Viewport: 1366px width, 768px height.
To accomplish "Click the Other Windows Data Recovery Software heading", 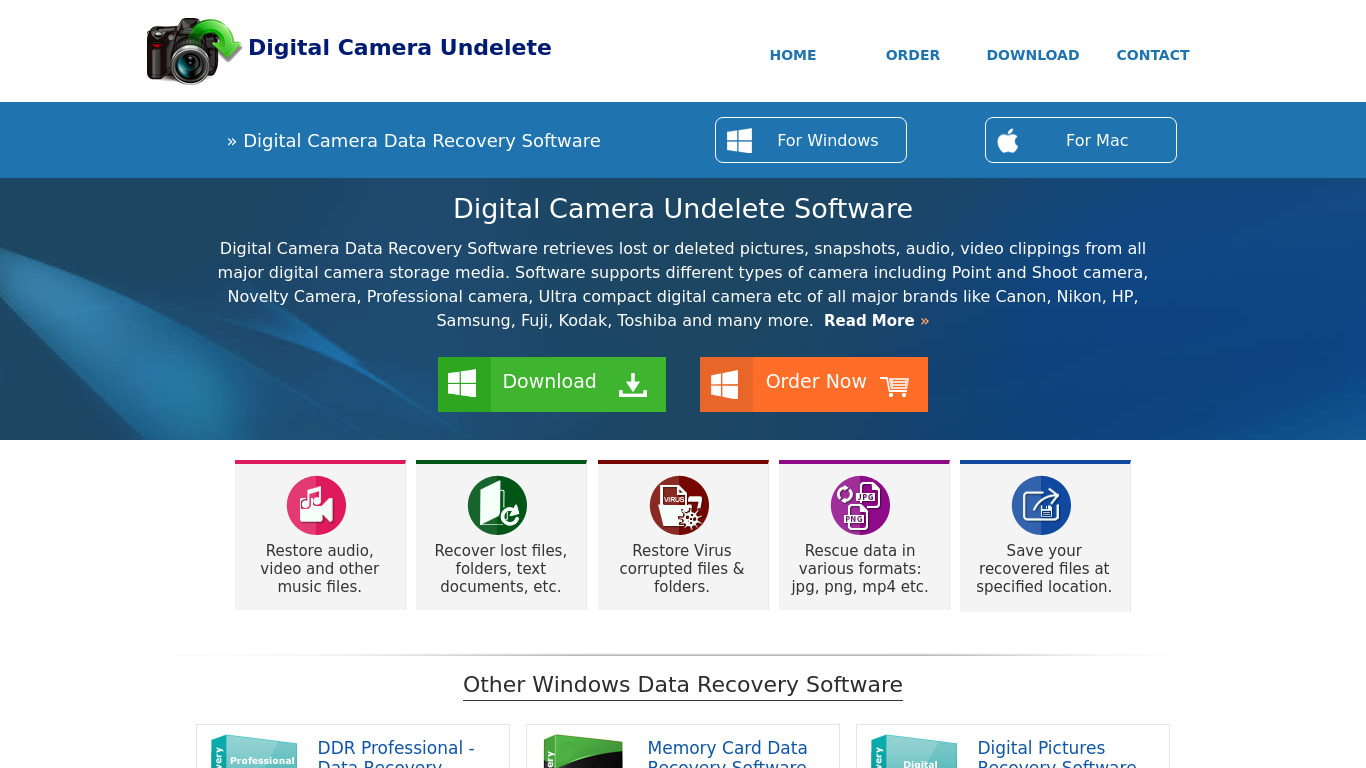I will pos(683,685).
